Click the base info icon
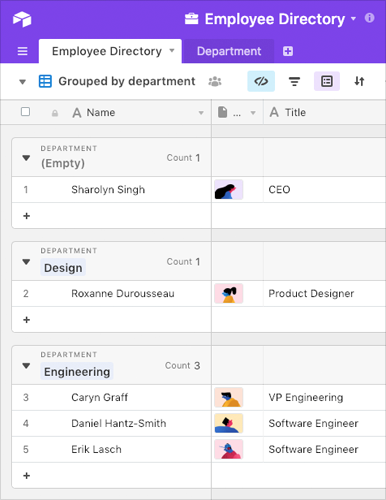386x500 pixels. pyautogui.click(x=369, y=18)
